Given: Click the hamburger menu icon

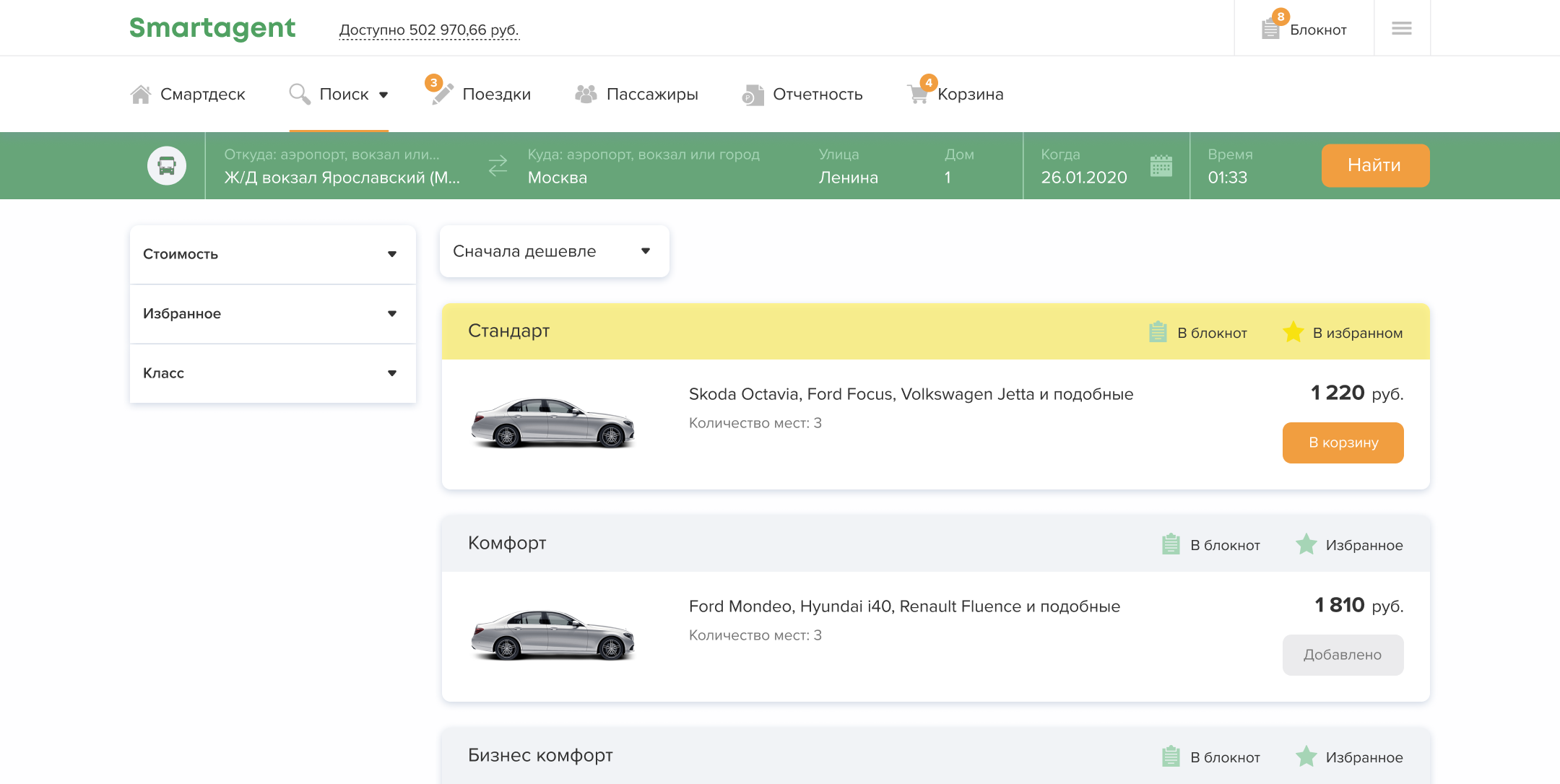Looking at the screenshot, I should (x=1401, y=28).
